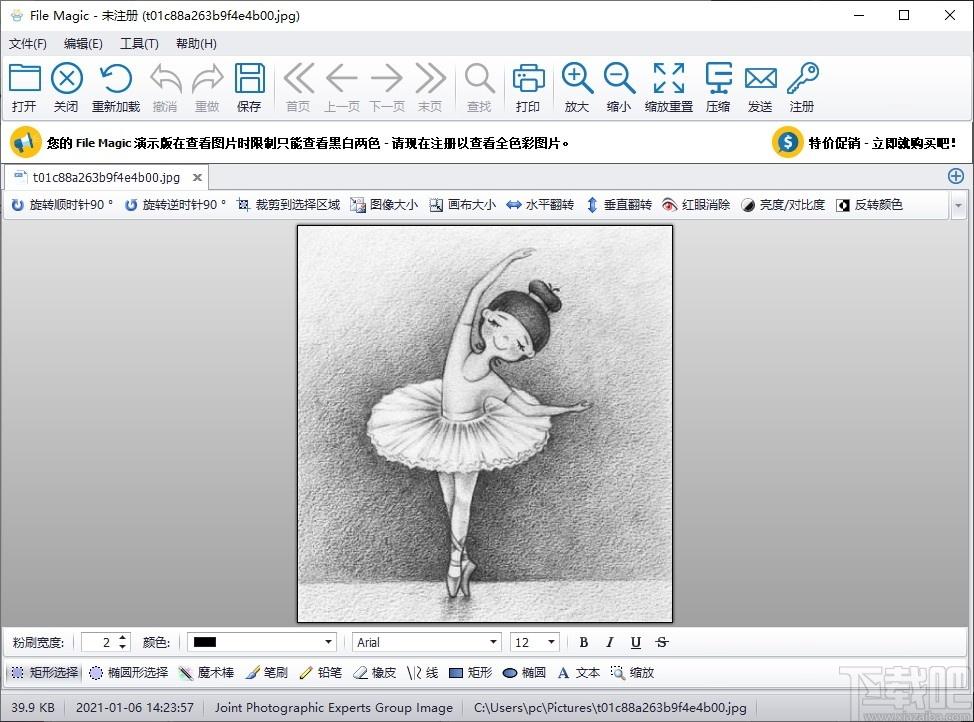Select the 椭圆形选择 ellipse selection tool

pyautogui.click(x=129, y=673)
